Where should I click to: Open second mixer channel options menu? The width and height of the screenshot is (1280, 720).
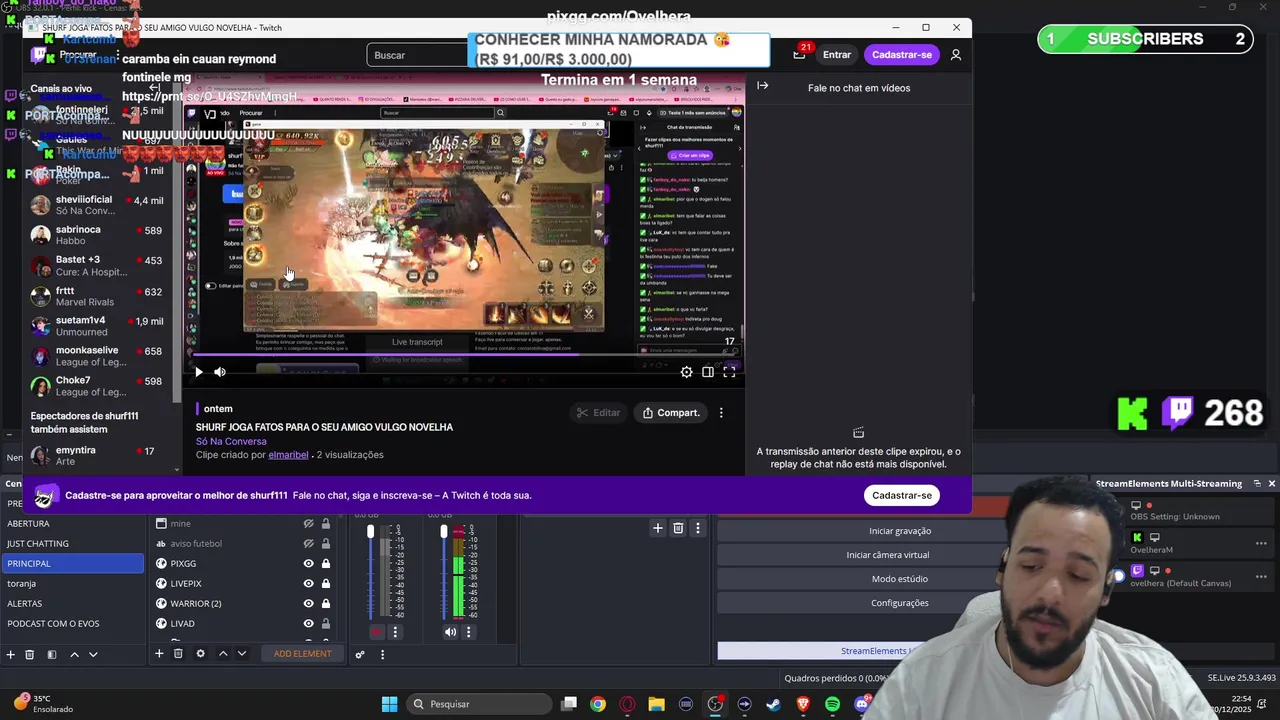[468, 631]
